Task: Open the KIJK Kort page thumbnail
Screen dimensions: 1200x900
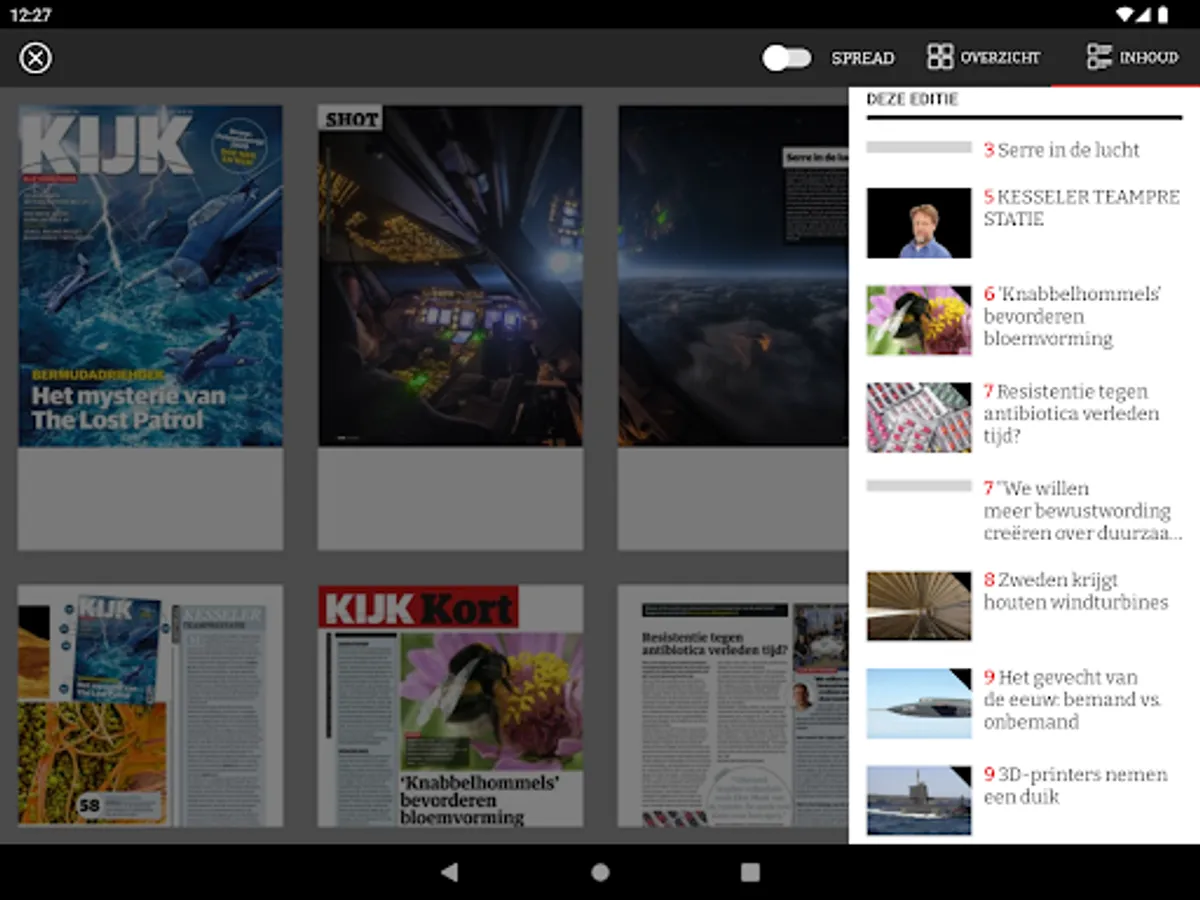Action: [451, 706]
